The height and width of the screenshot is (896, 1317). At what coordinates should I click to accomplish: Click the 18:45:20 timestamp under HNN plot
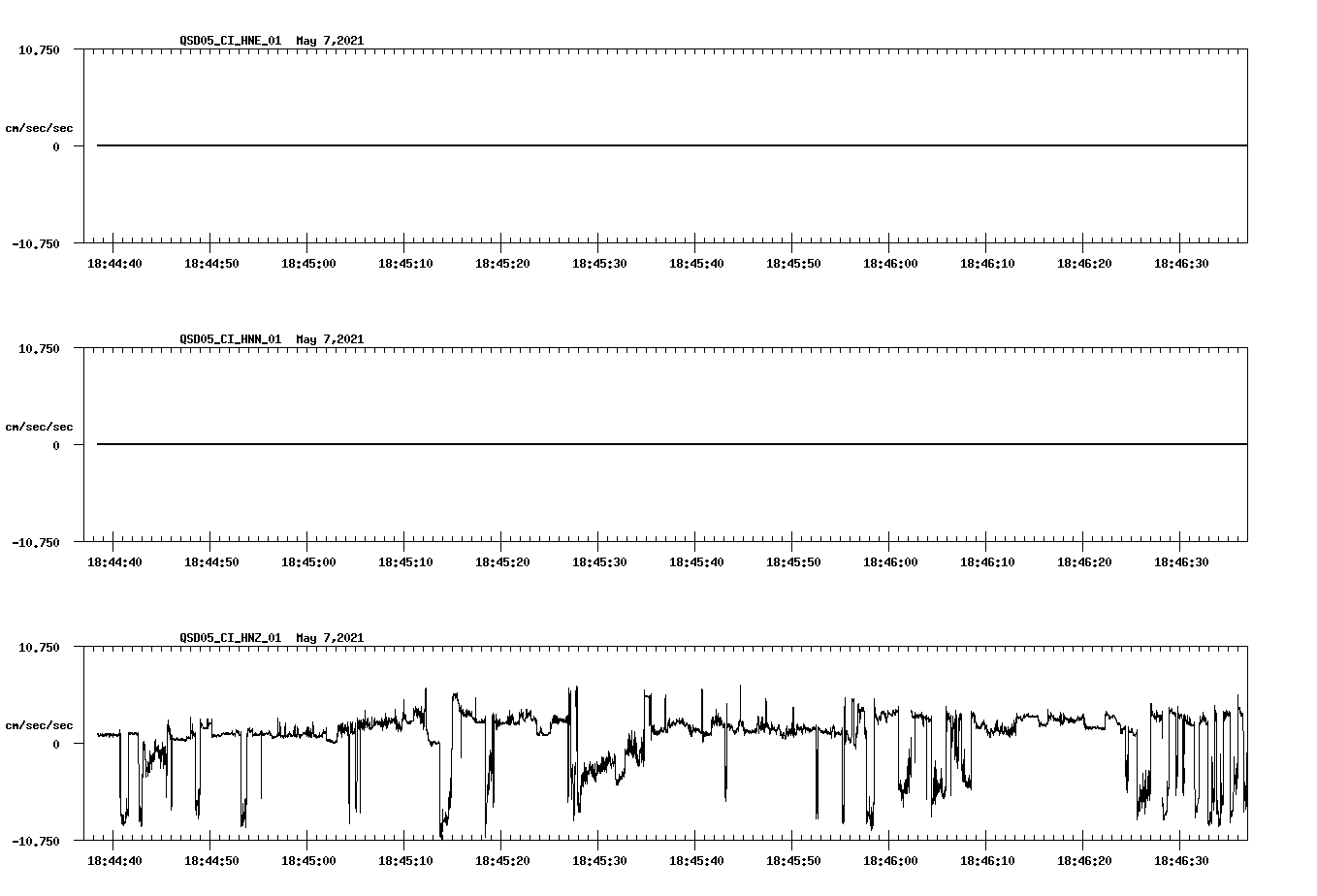504,560
